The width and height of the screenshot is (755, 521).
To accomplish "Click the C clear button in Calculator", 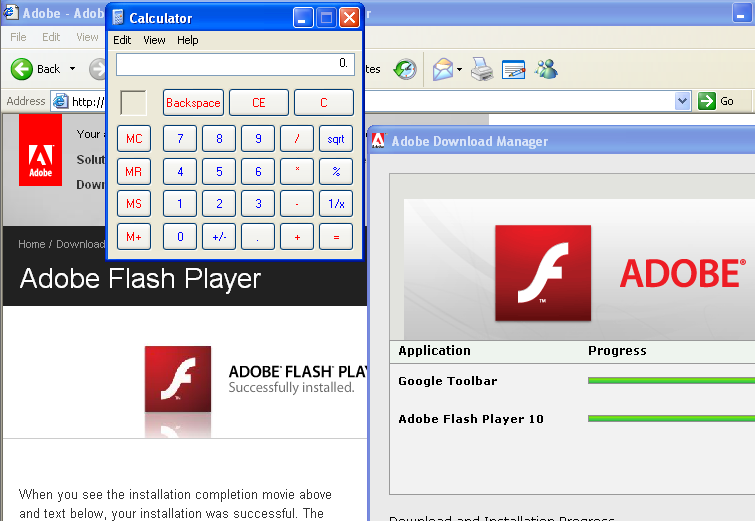I will 324,103.
